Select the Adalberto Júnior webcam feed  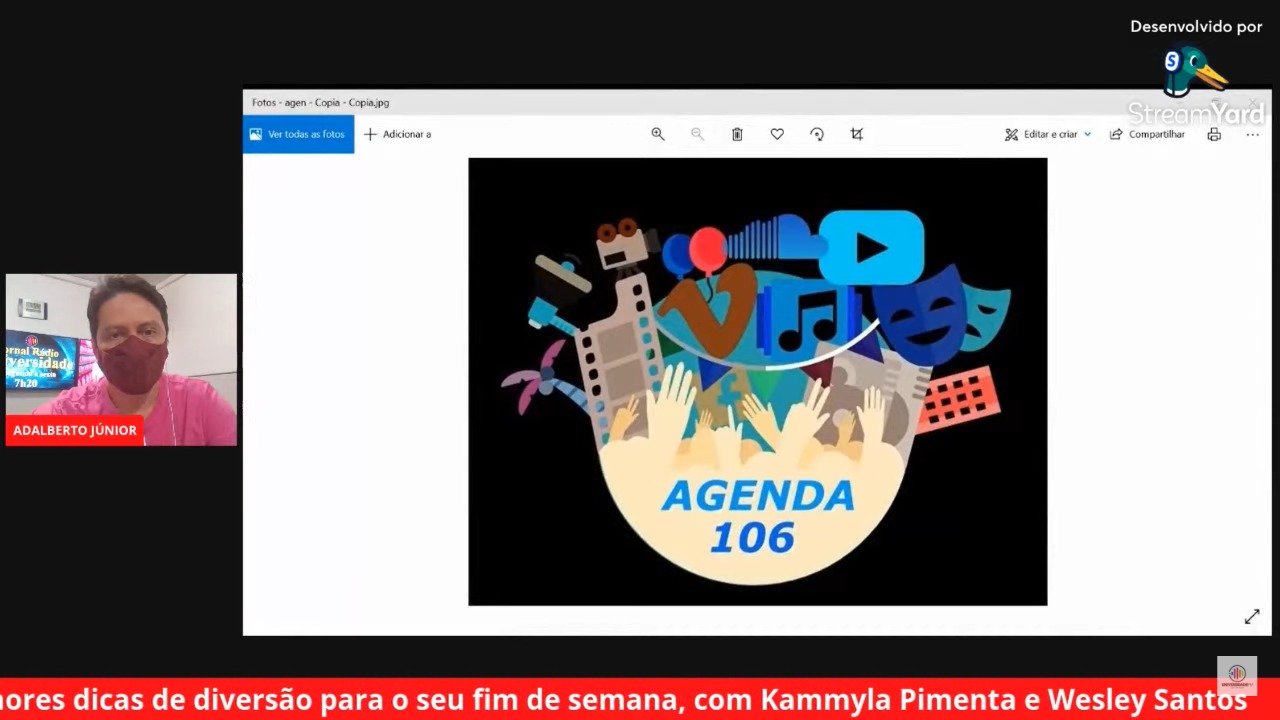121,359
